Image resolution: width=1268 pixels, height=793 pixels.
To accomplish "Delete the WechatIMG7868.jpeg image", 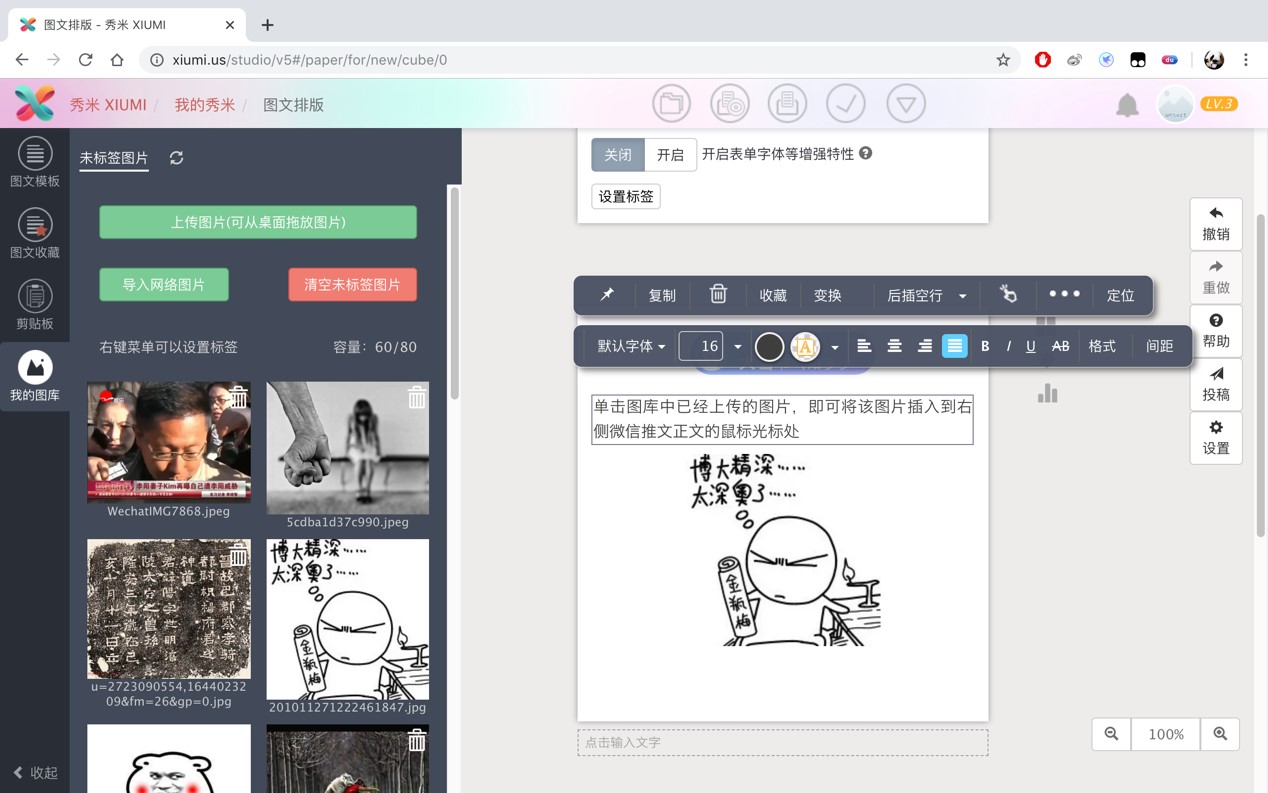I will [238, 397].
